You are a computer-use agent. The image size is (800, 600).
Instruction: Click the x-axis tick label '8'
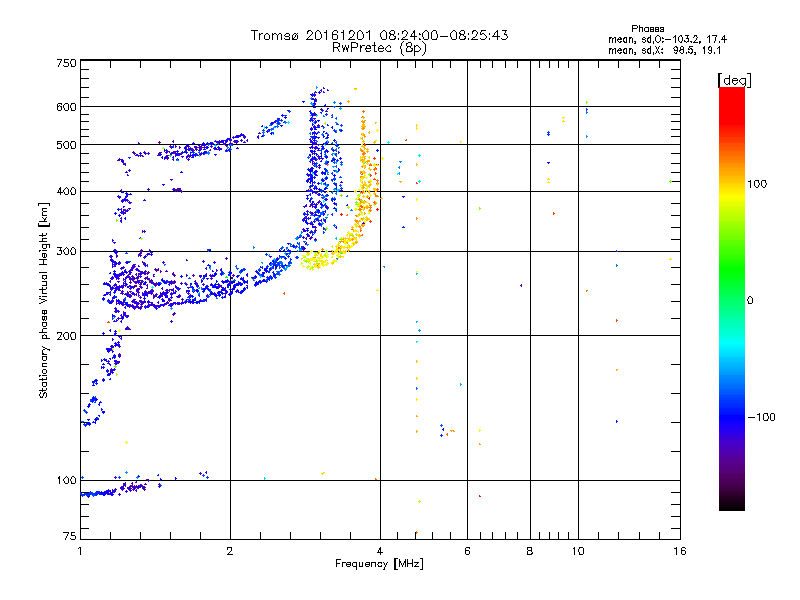[530, 551]
